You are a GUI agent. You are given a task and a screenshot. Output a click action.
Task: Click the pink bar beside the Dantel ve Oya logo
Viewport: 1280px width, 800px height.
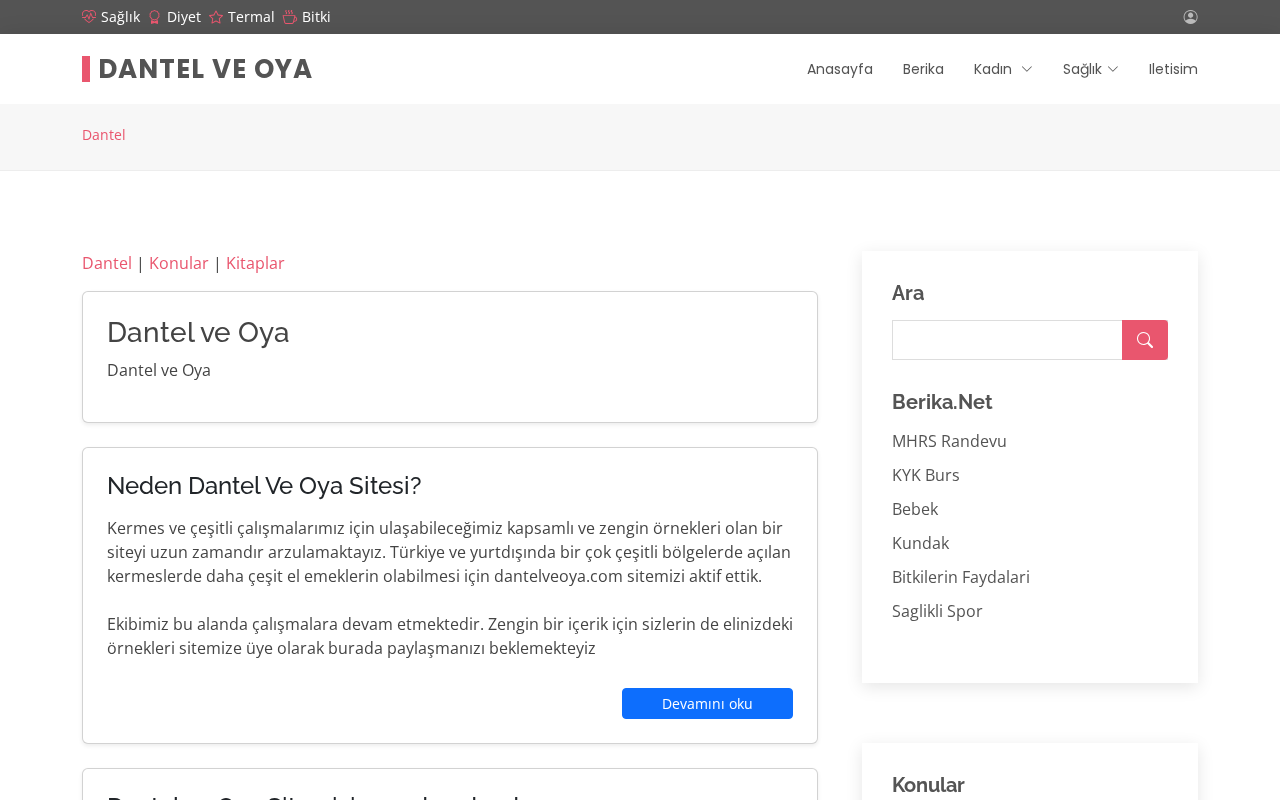pos(86,69)
